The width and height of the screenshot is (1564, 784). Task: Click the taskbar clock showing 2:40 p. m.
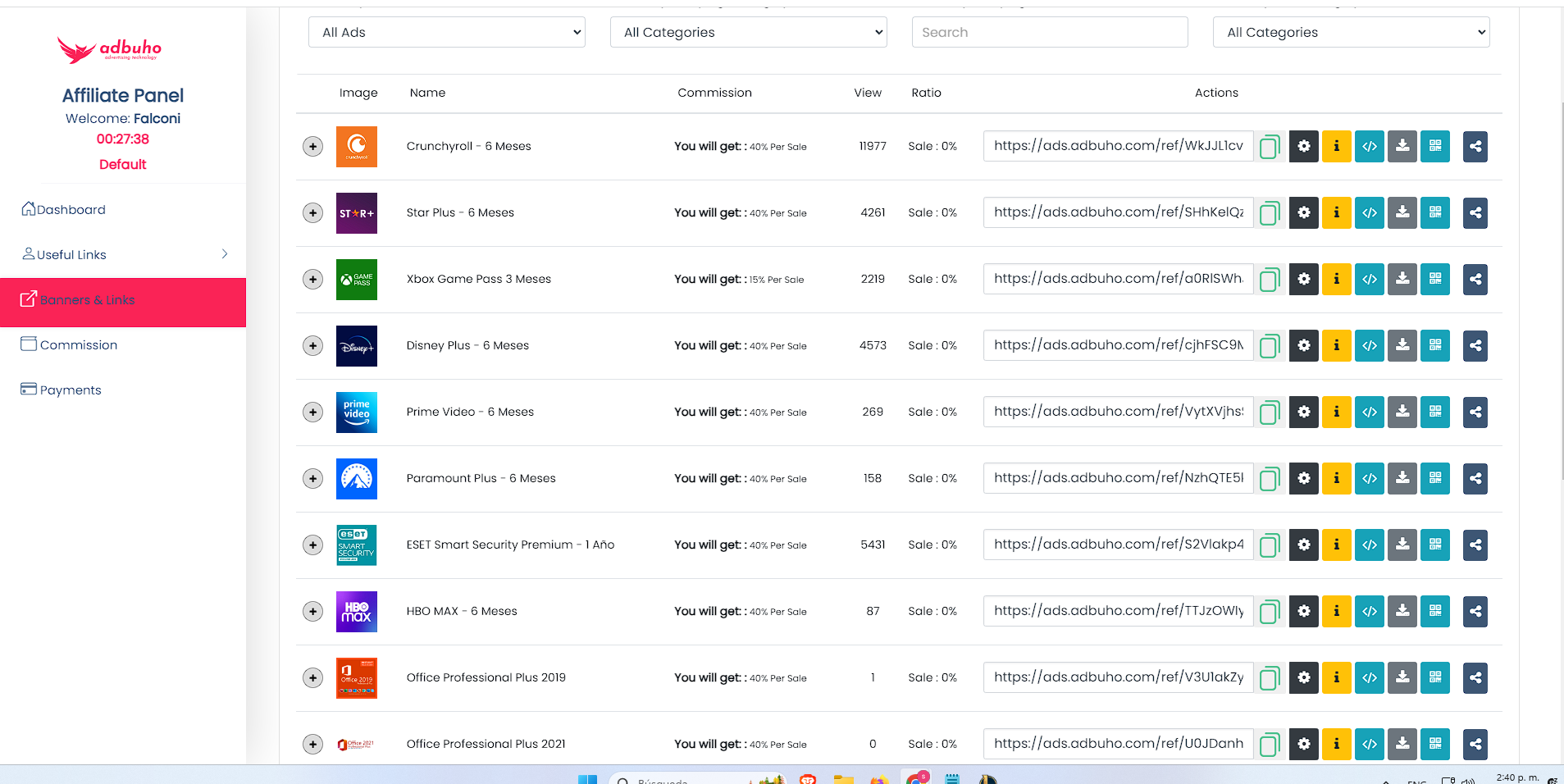pos(1517,777)
